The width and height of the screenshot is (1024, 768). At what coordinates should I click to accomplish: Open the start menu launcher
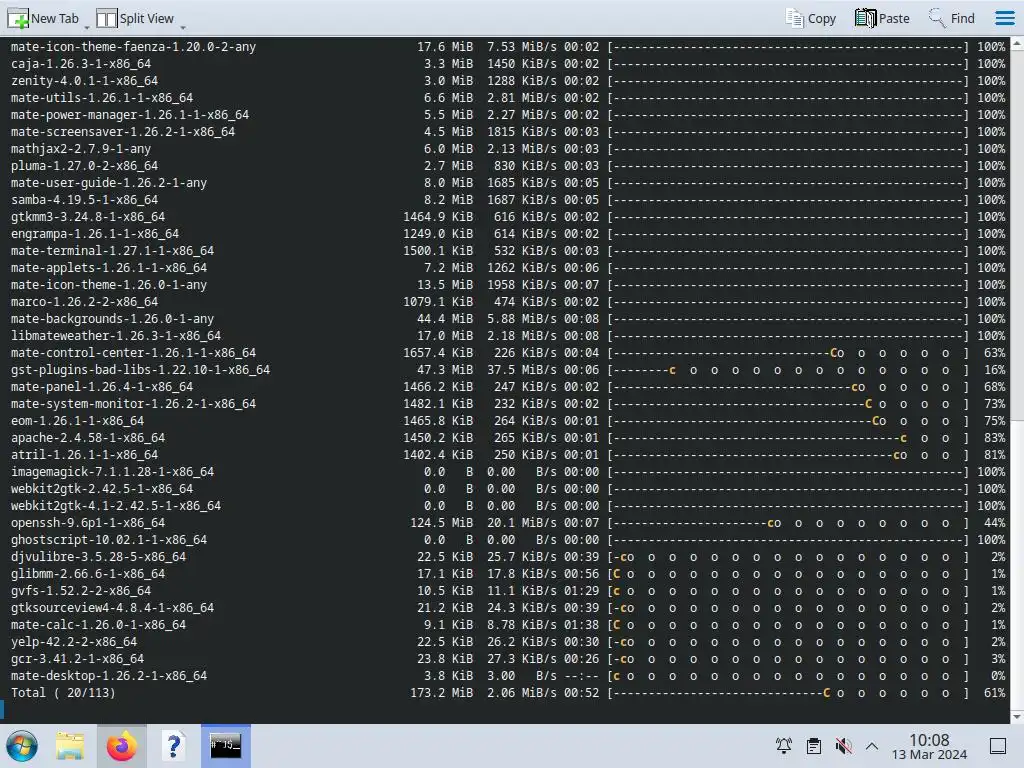click(x=22, y=746)
